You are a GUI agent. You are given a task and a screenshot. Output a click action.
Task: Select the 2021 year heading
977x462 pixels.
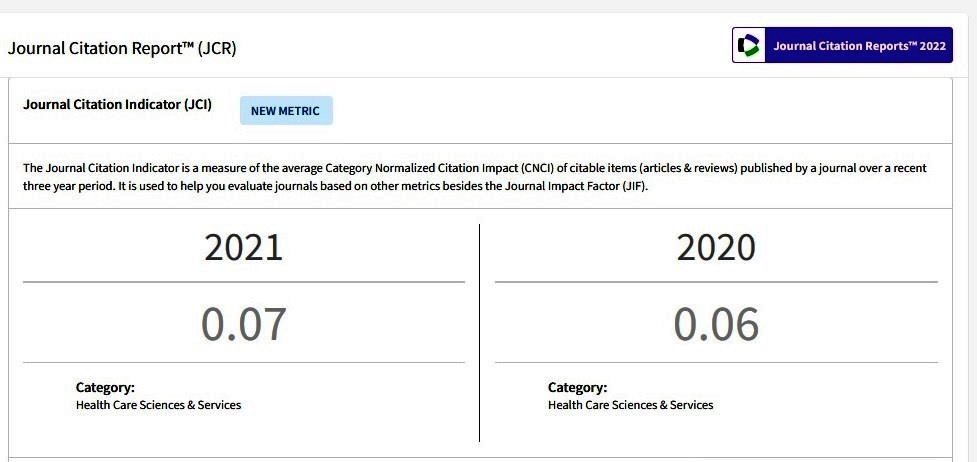point(244,247)
